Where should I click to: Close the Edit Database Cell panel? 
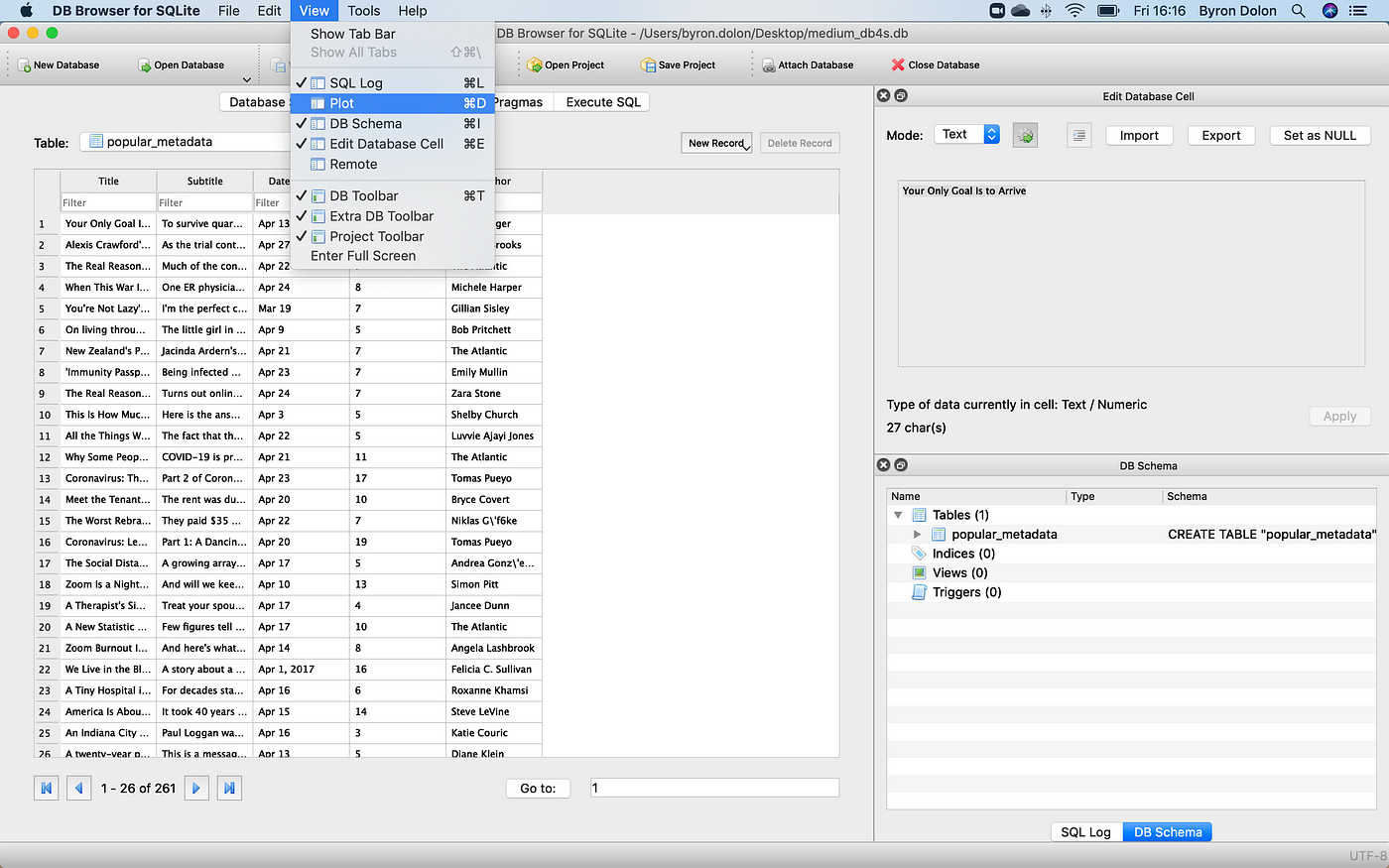click(x=884, y=96)
